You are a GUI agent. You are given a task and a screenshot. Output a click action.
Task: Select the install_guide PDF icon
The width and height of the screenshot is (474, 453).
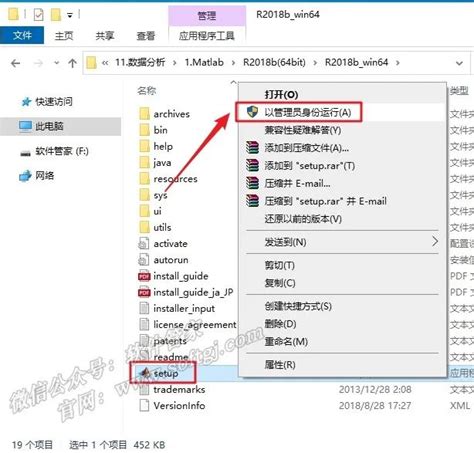pyautogui.click(x=144, y=276)
